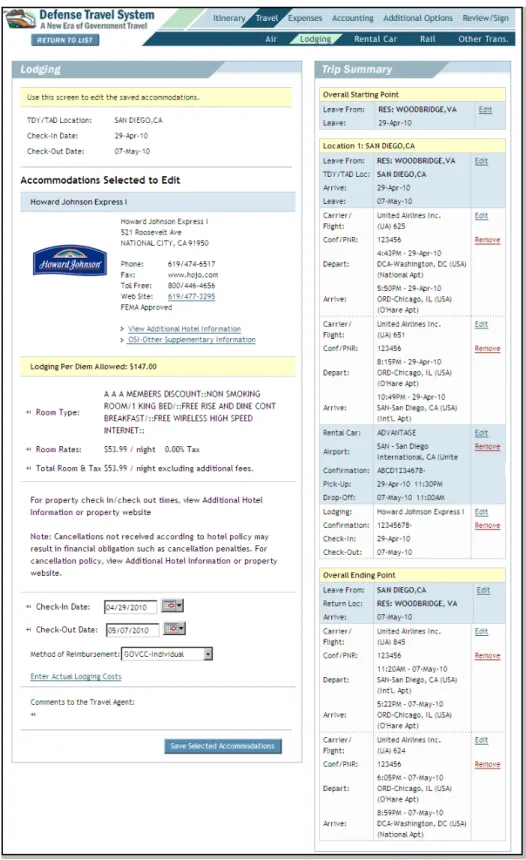Click into the Check-Out Date field
Viewport: 526px width, 860px height.
tap(132, 630)
